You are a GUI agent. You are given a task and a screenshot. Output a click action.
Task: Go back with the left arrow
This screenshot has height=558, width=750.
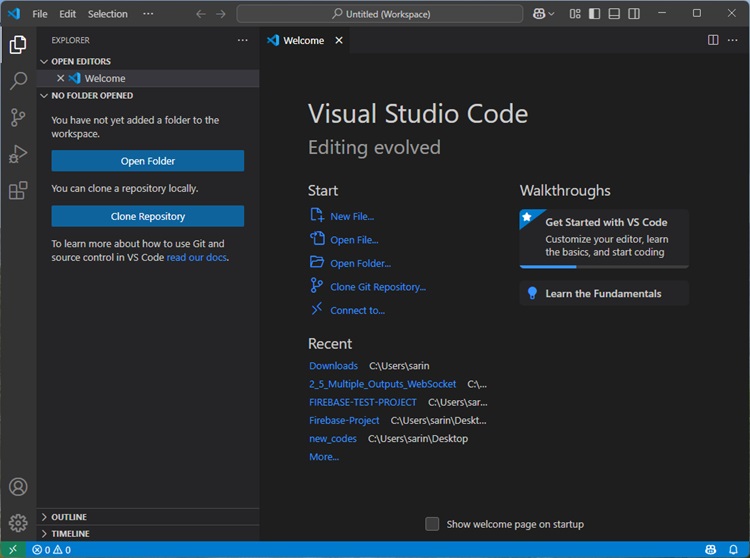pyautogui.click(x=201, y=14)
